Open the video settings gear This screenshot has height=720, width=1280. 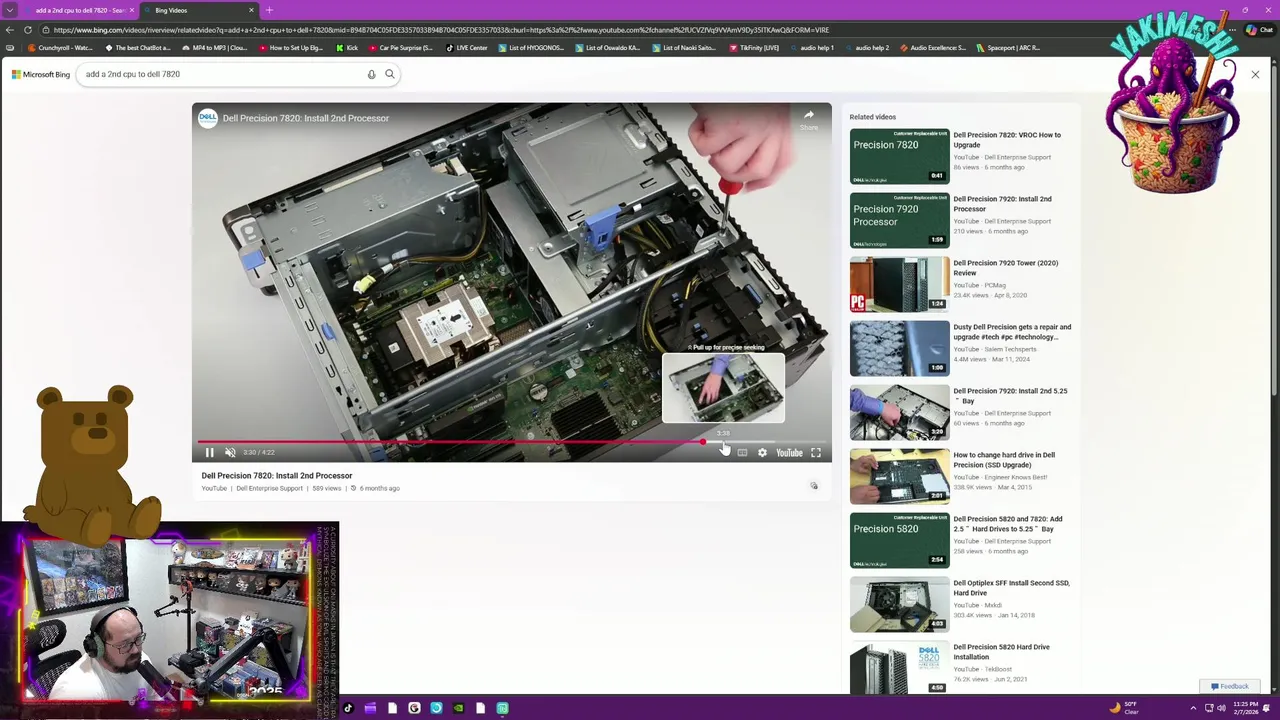[762, 453]
